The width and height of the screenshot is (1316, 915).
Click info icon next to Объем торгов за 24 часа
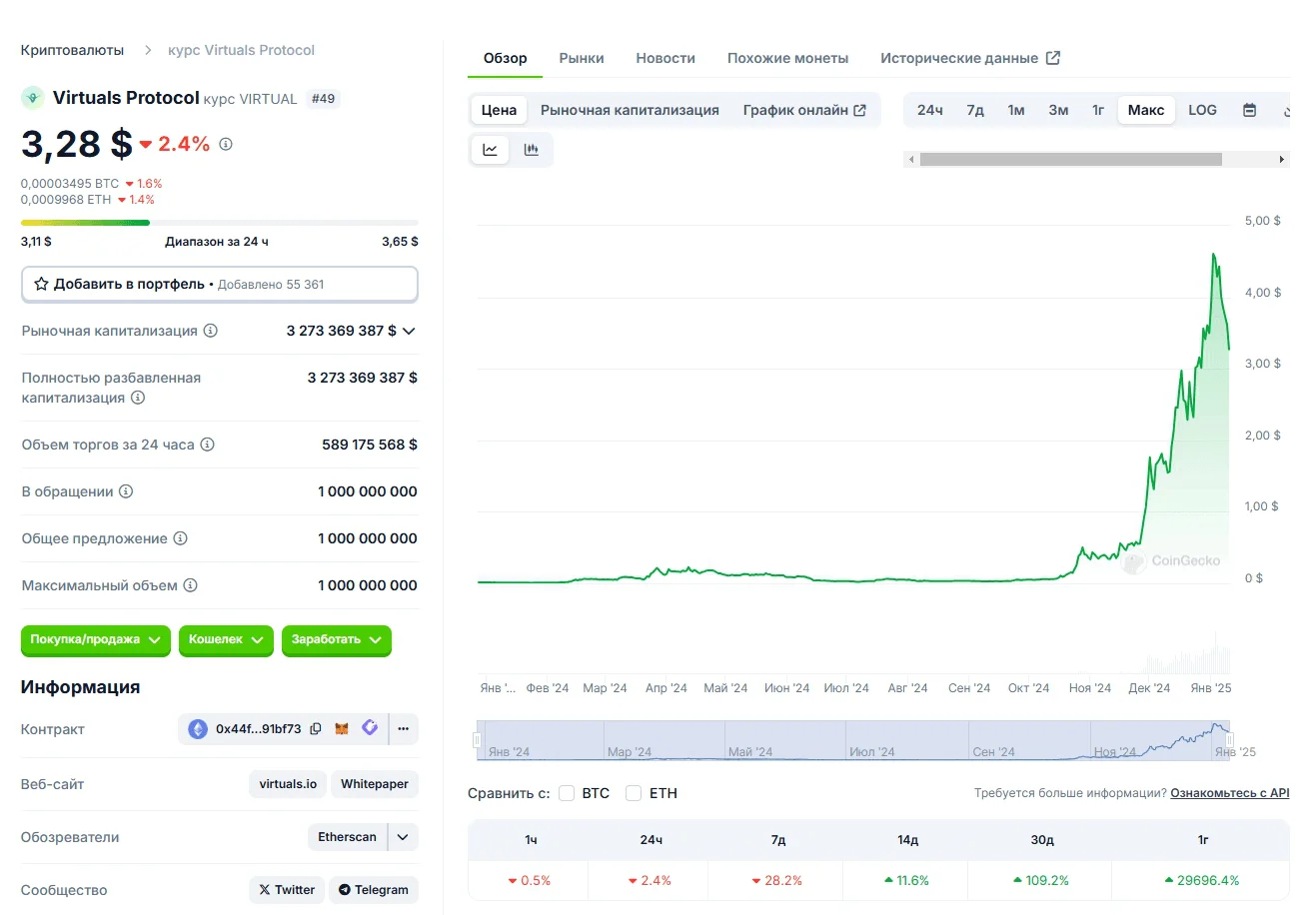[x=208, y=445]
